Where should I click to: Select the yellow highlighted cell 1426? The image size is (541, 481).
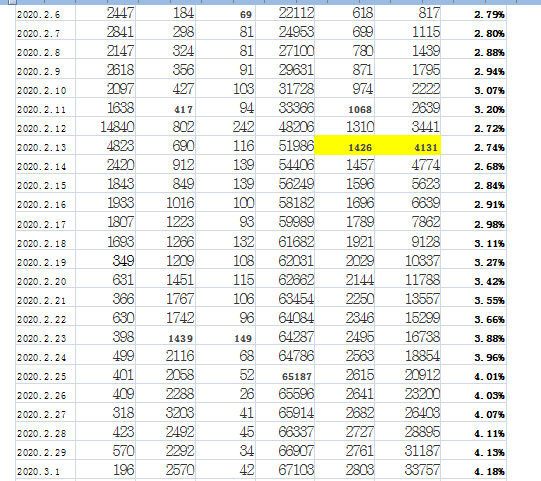[x=344, y=145]
